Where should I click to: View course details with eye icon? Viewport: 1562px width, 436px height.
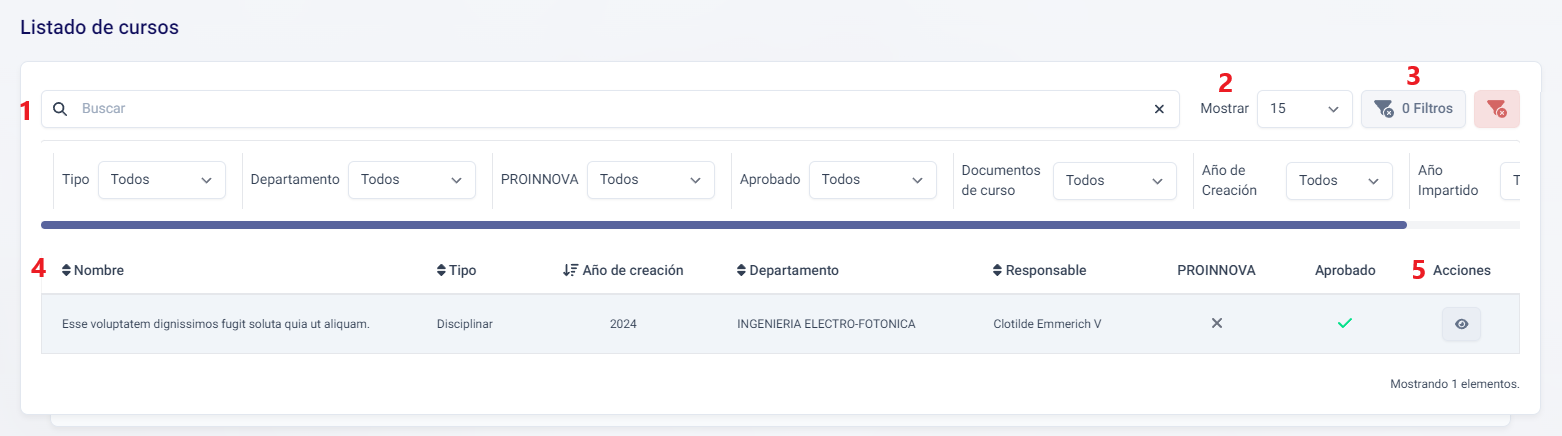point(1461,324)
